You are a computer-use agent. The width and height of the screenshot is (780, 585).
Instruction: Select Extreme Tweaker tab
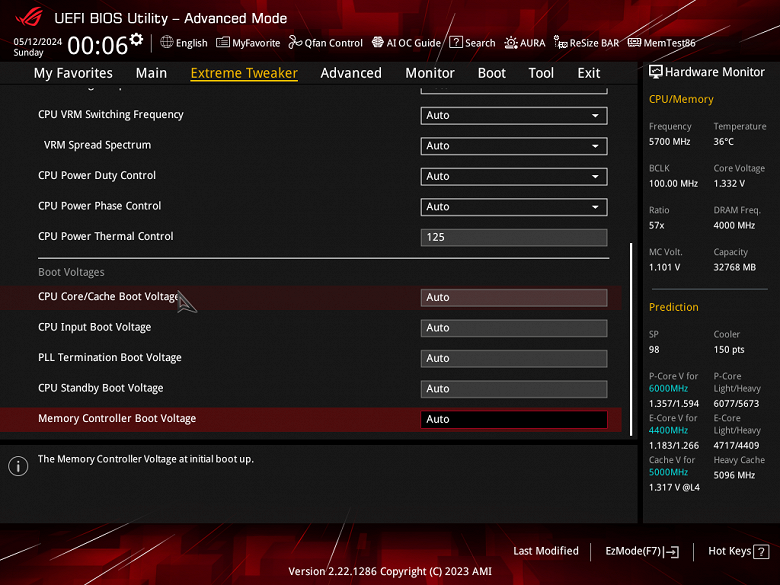click(244, 73)
